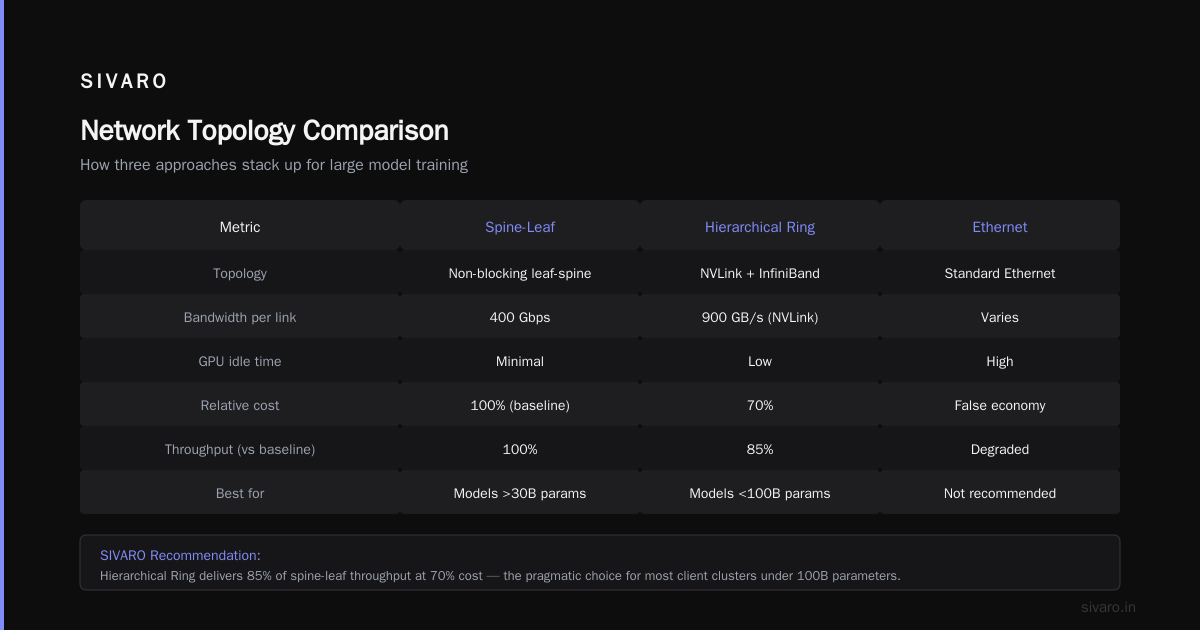Click the SIVARO logo text
Image resolution: width=1200 pixels, height=630 pixels.
124,81
